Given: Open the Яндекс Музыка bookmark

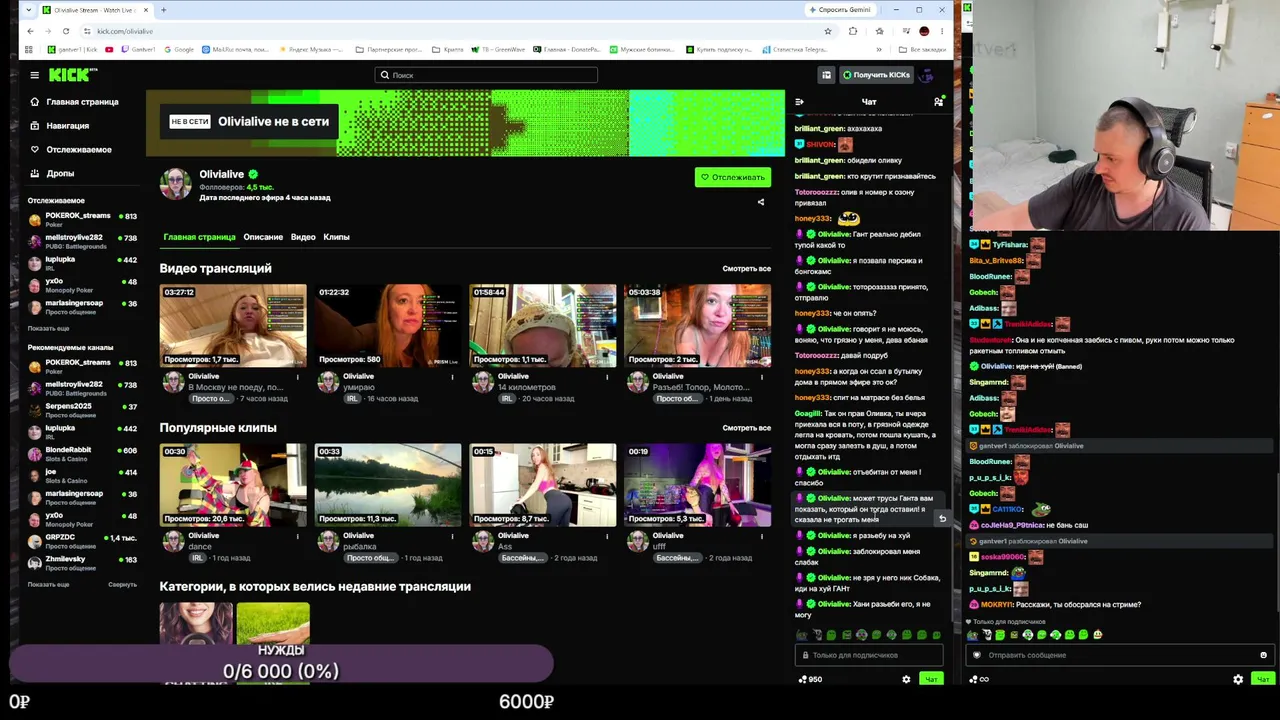Looking at the screenshot, I should pos(311,49).
